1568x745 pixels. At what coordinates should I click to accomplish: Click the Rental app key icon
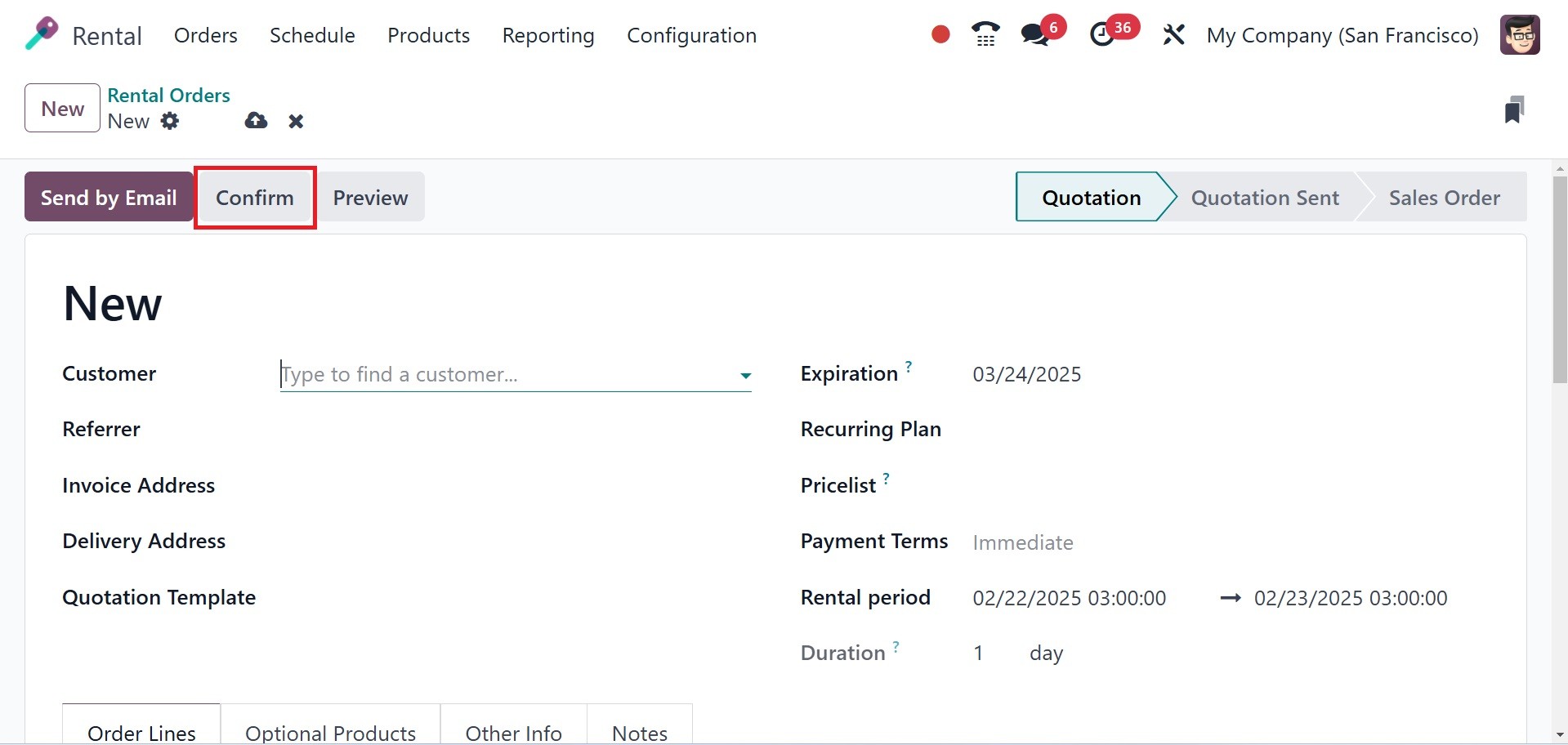tap(42, 34)
